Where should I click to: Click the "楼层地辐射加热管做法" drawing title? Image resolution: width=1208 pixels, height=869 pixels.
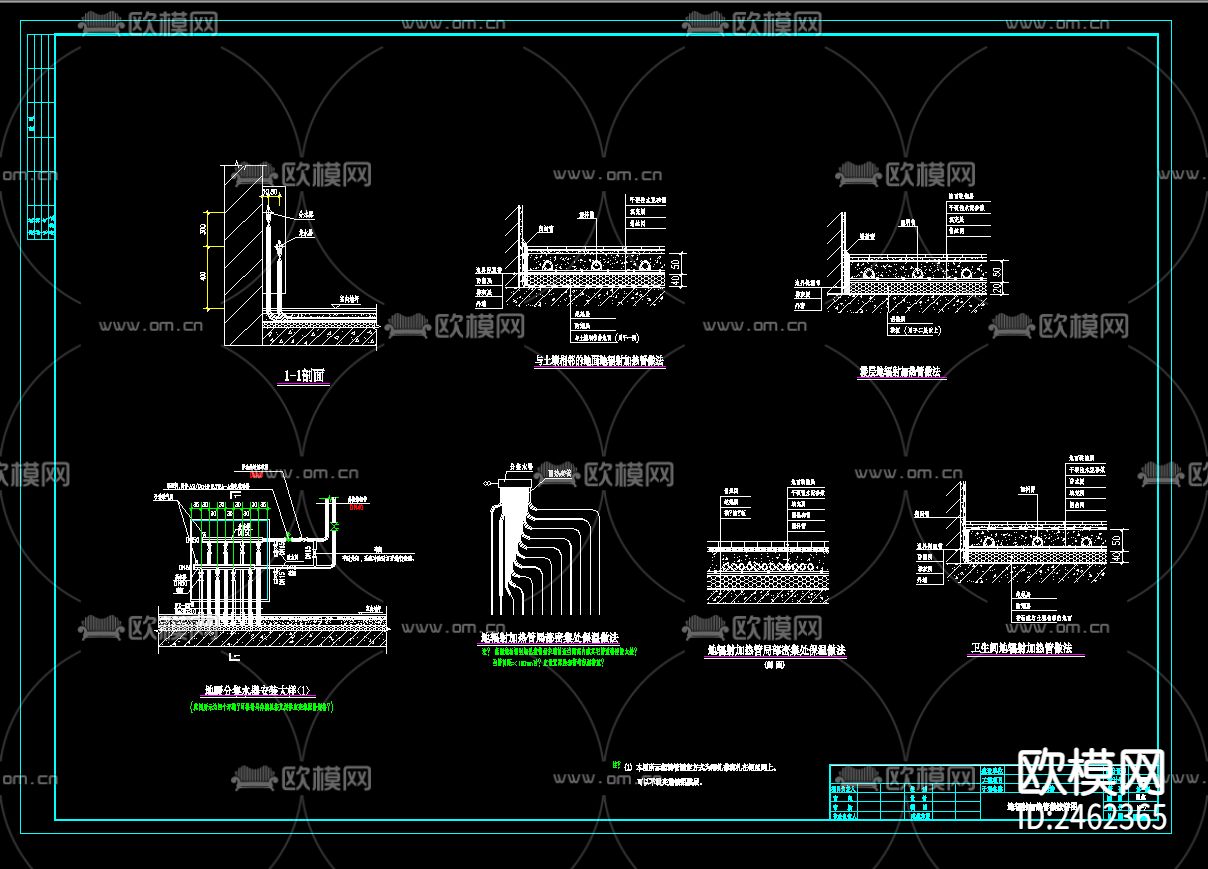tap(901, 371)
